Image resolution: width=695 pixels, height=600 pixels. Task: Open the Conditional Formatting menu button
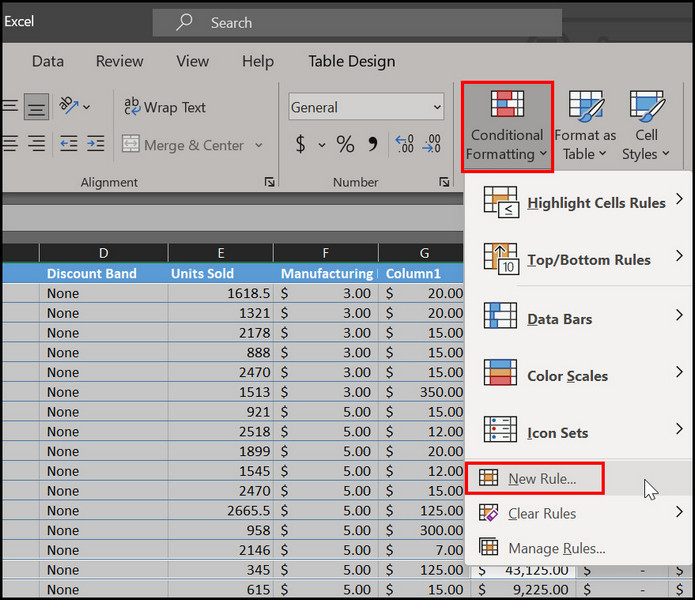507,127
